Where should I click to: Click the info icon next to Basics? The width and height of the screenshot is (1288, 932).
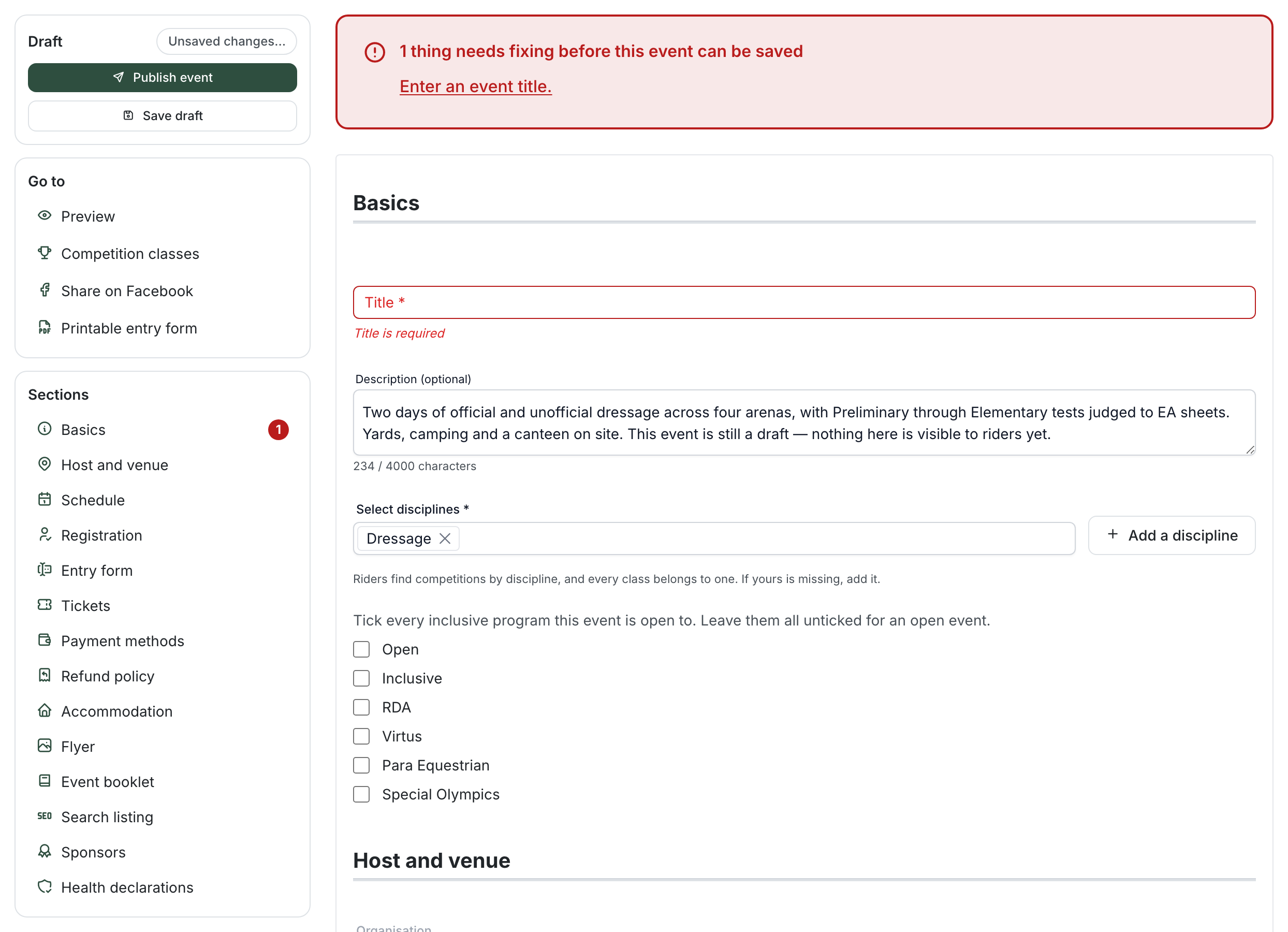pyautogui.click(x=45, y=429)
